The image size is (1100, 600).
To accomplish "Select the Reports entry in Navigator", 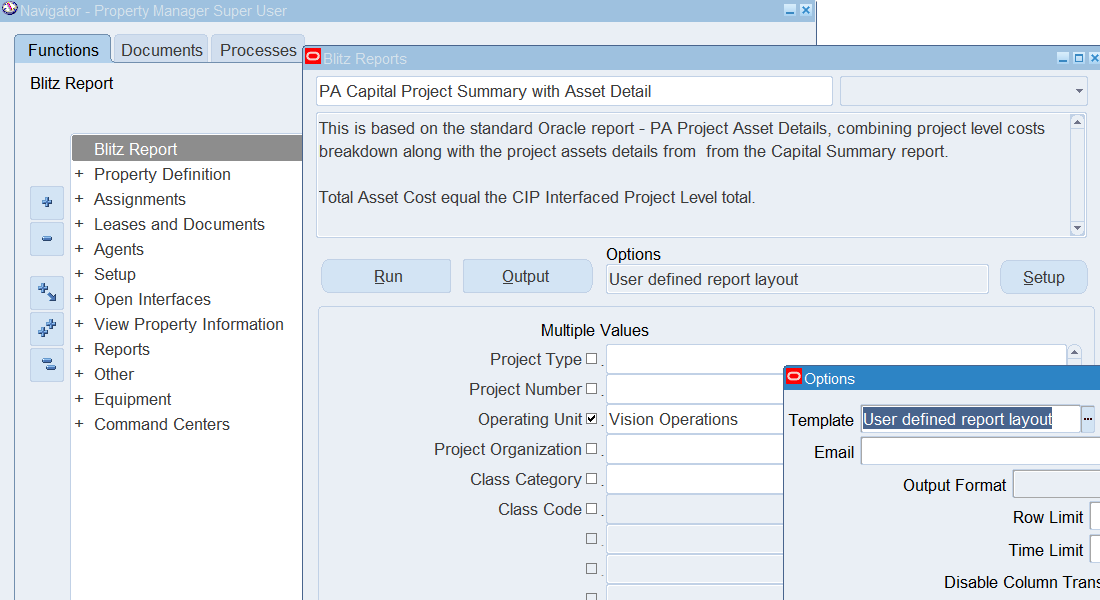I will (121, 349).
